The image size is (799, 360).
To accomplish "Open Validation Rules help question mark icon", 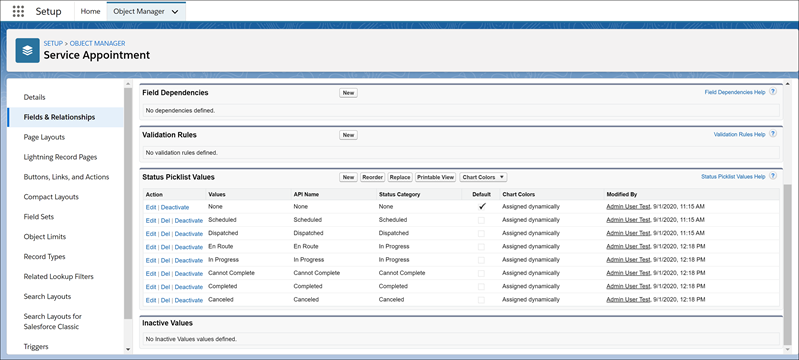I will pyautogui.click(x=773, y=134).
